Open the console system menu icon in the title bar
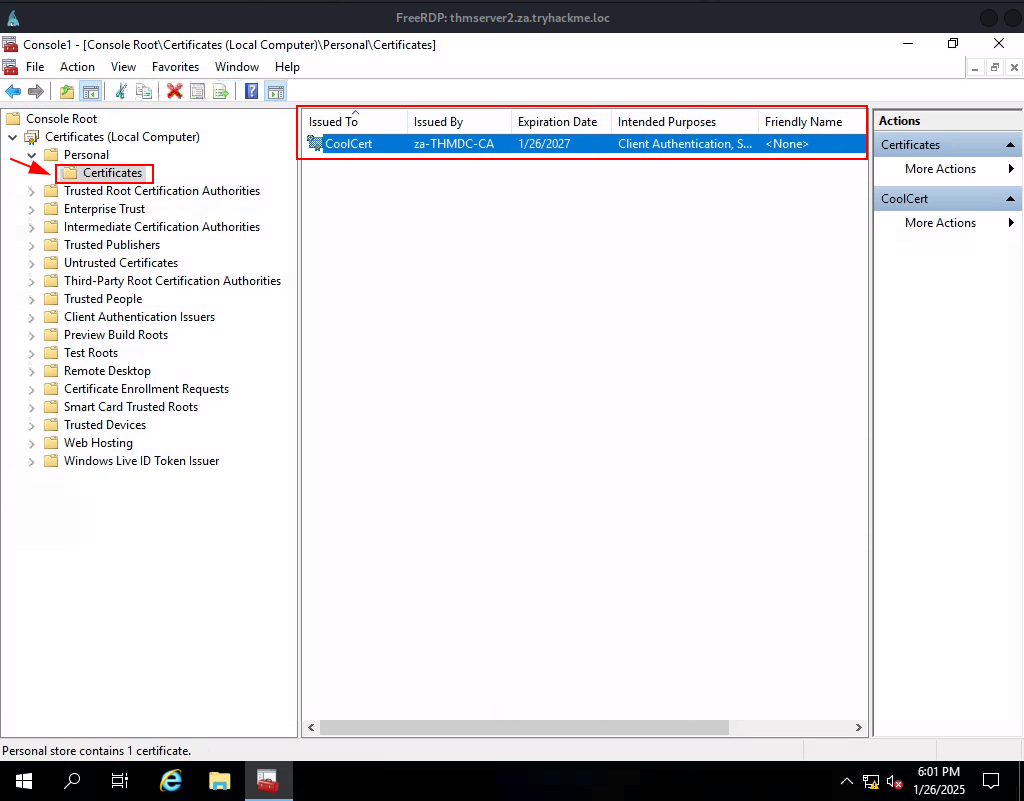The width and height of the screenshot is (1024, 801). click(x=10, y=44)
